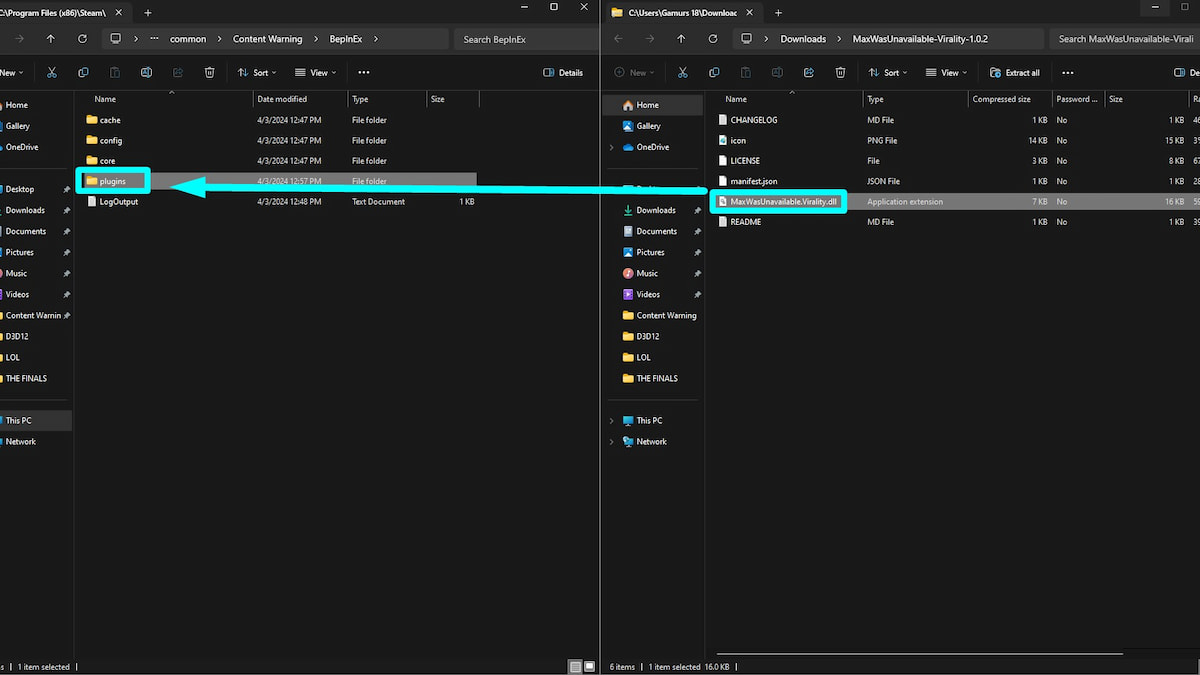Click the Delete trash icon in left window
The width and height of the screenshot is (1200, 675).
pyautogui.click(x=209, y=73)
